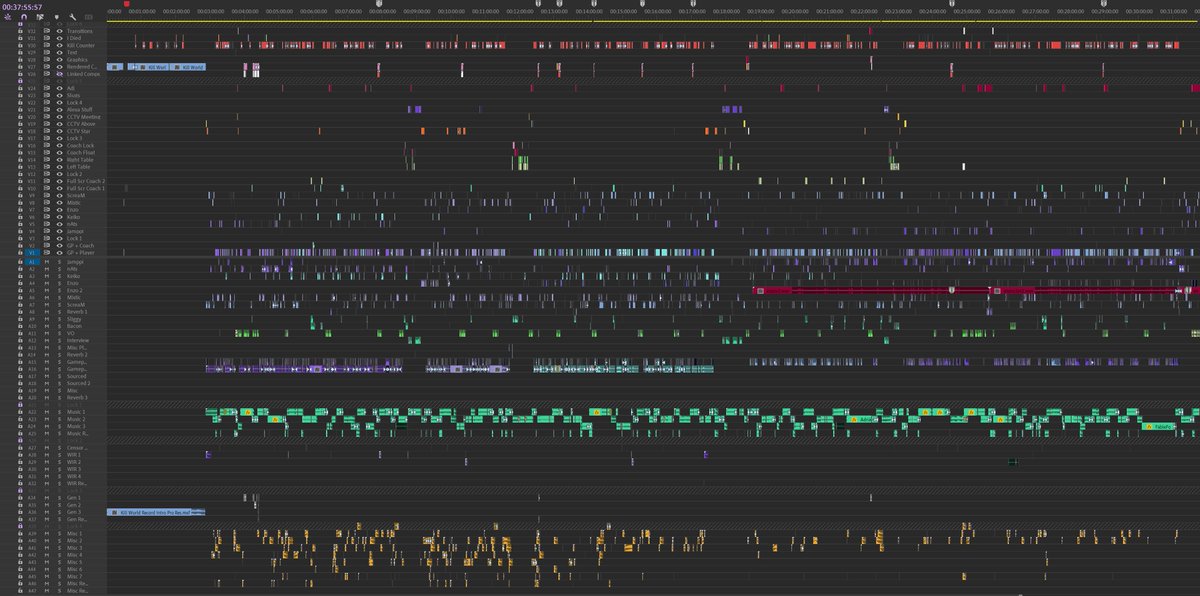This screenshot has height=596, width=1200.
Task: Show the Linked Comps track with eye icon
Action: pyautogui.click(x=59, y=74)
